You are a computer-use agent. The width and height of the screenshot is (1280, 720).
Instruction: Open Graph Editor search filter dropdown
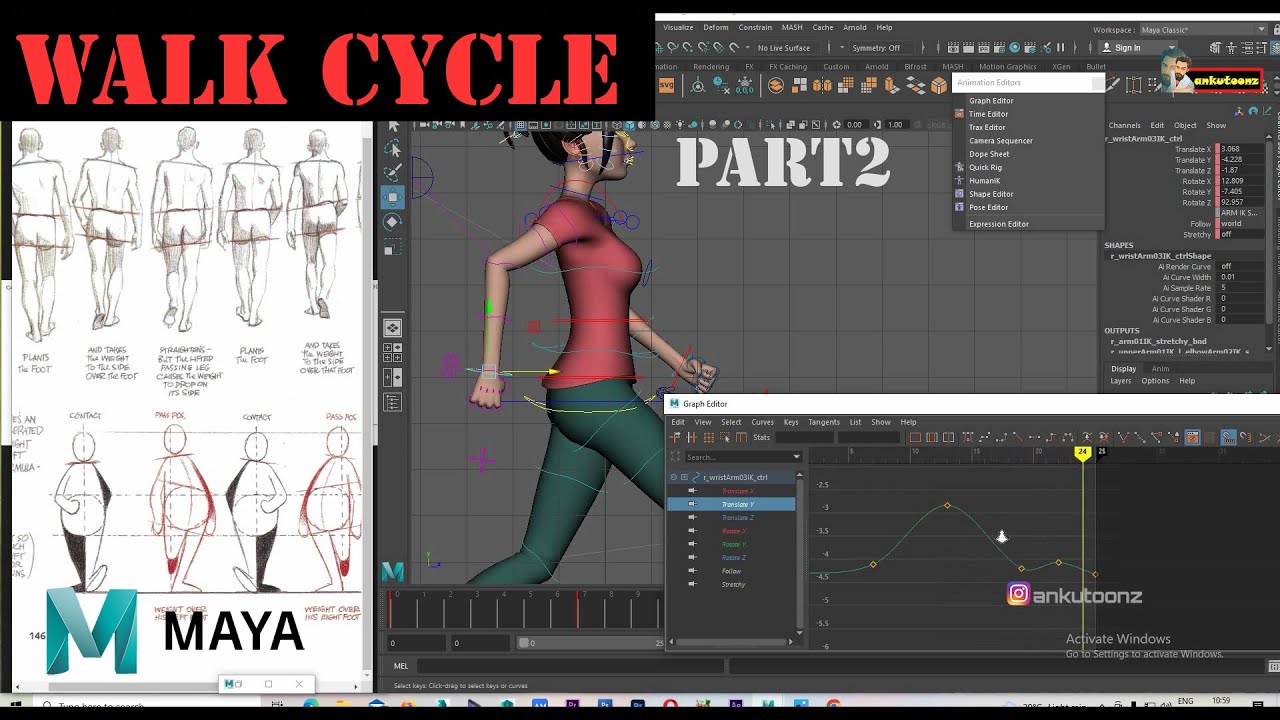pyautogui.click(x=797, y=457)
